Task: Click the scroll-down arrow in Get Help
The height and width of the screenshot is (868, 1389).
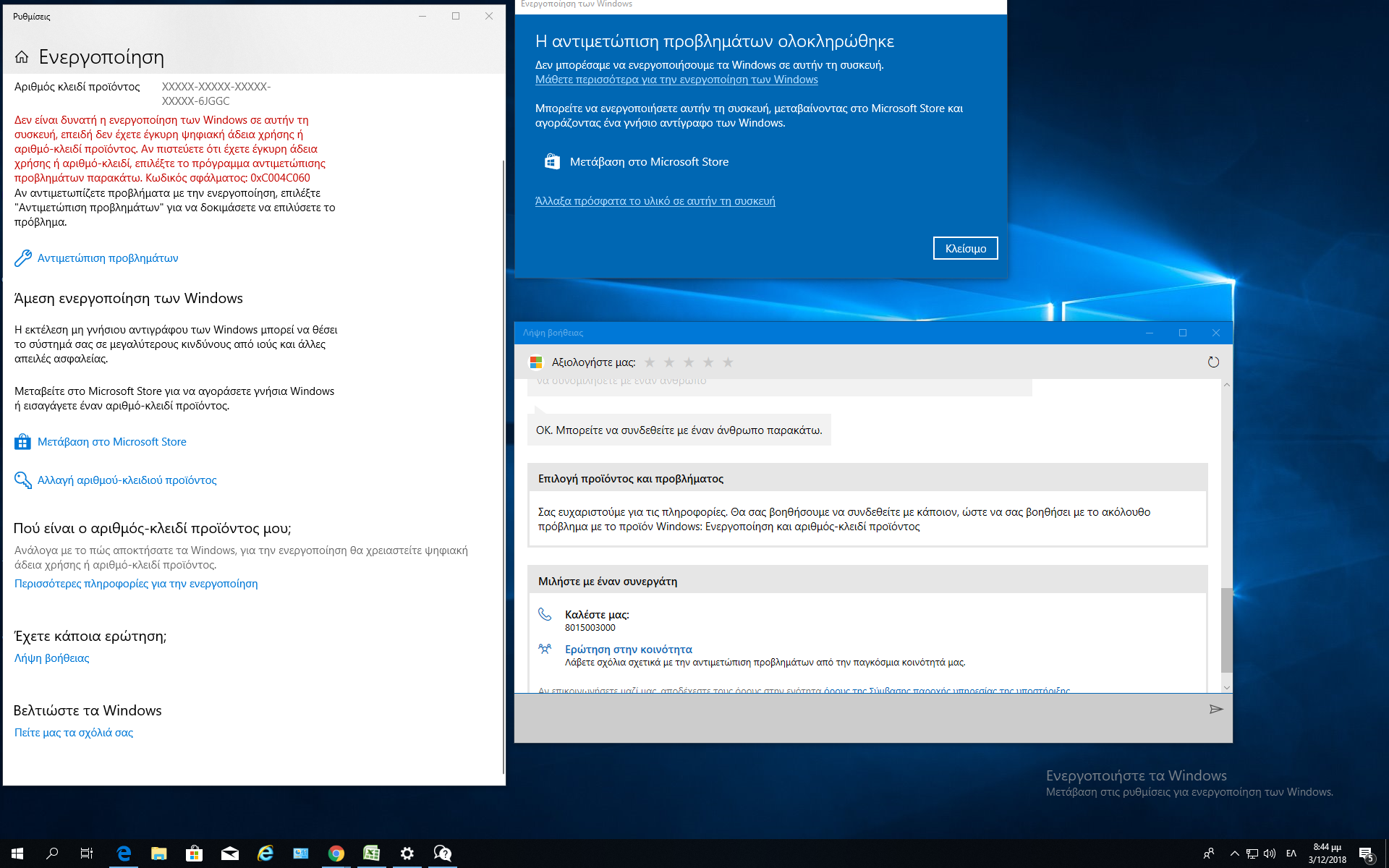Action: [1226, 687]
